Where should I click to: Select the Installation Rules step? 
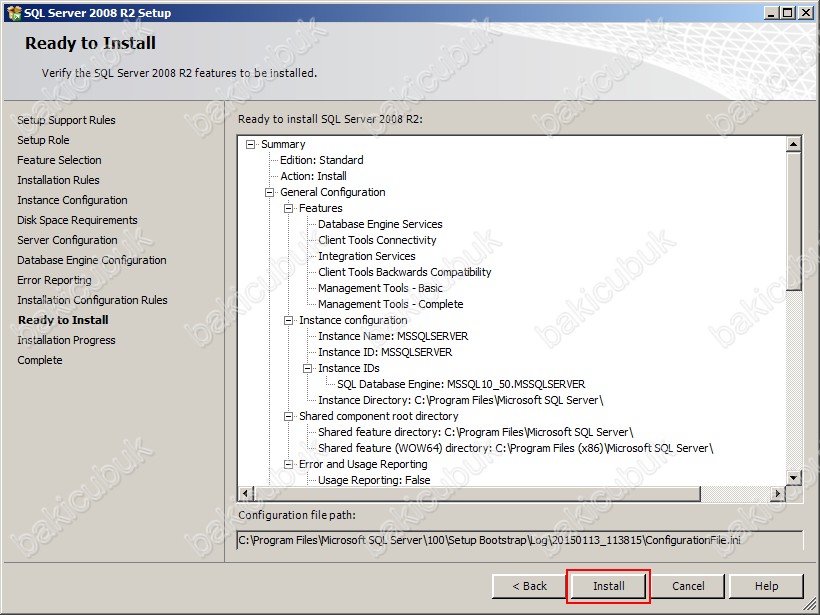[58, 180]
